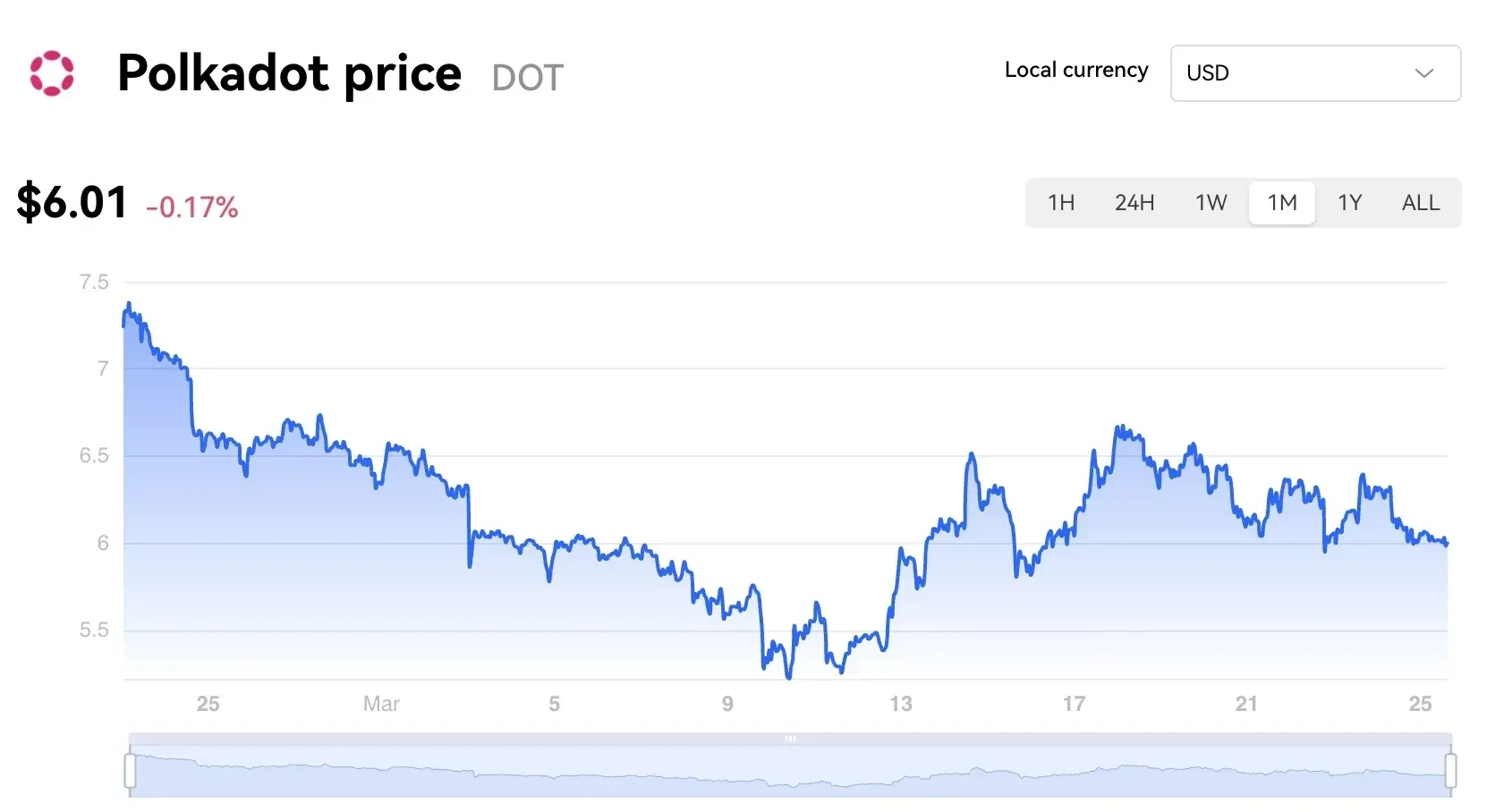Expand currency list via chevron arrow
The height and width of the screenshot is (812, 1487).
tap(1423, 73)
